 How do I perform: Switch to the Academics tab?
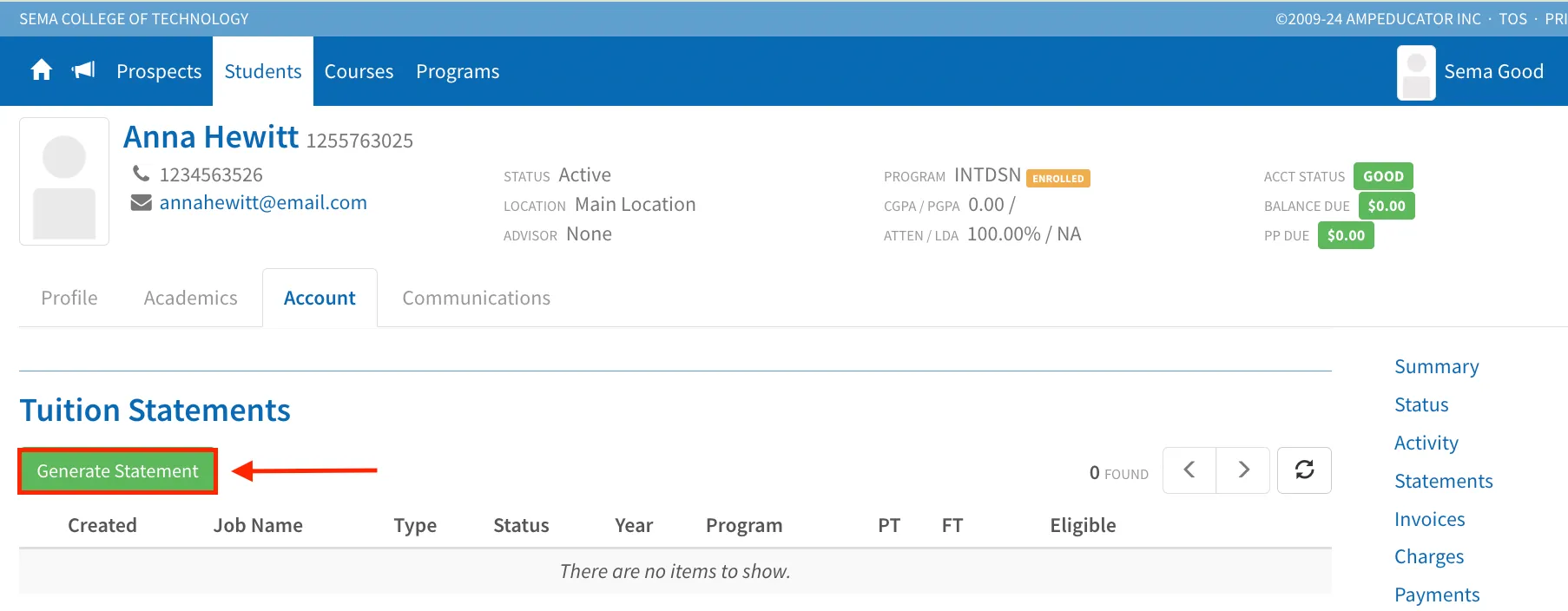191,298
